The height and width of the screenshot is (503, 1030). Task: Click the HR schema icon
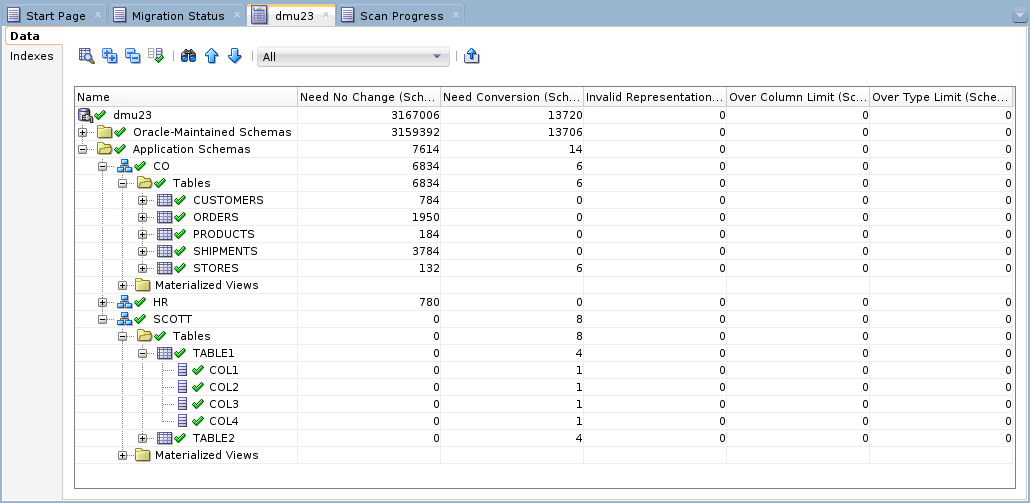(x=124, y=302)
